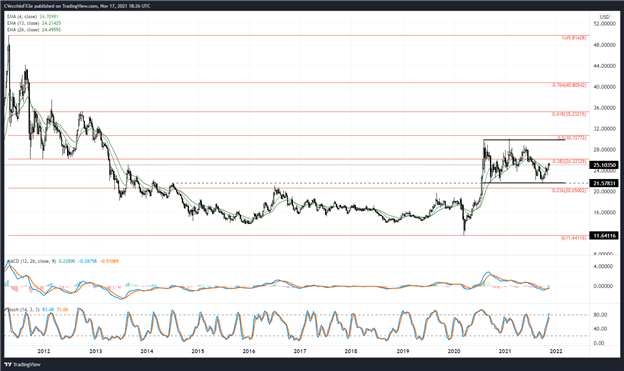The height and width of the screenshot is (371, 624).
Task: Click the 80.00 Stochastic axis value
Action: 600,315
